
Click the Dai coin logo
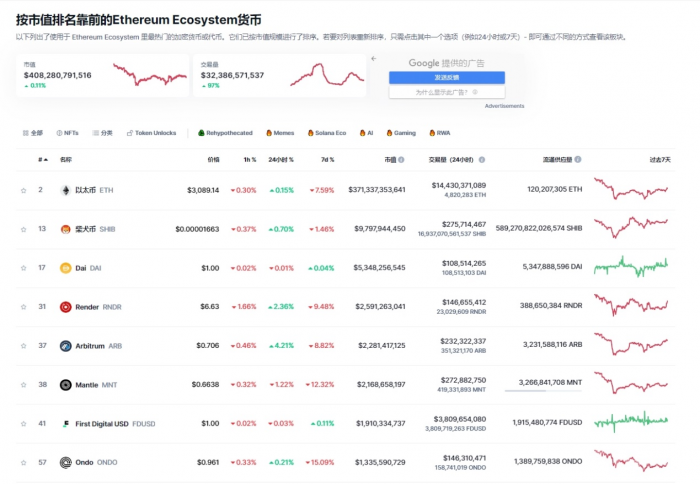[x=66, y=268]
